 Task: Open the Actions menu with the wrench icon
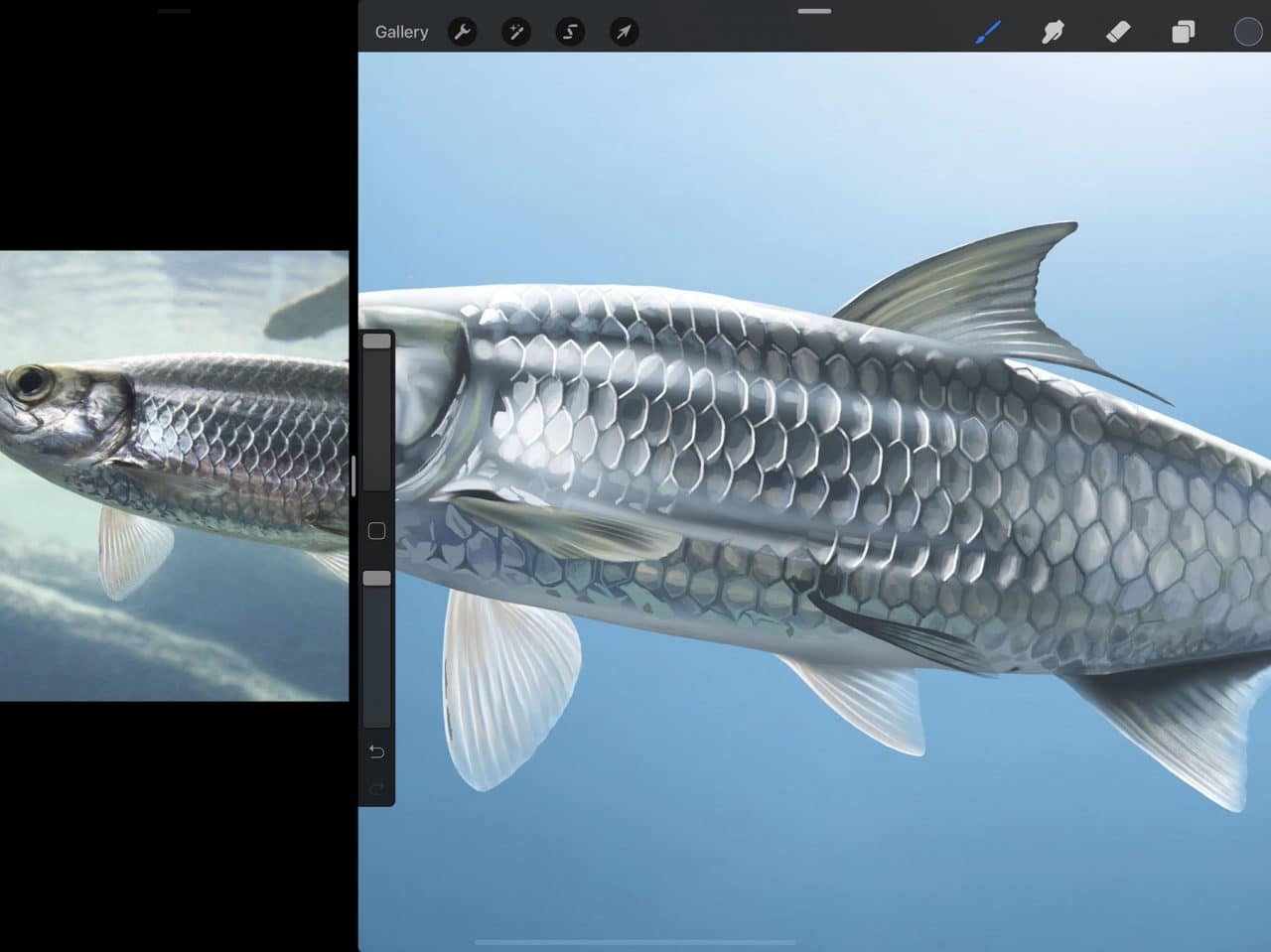coord(463,31)
